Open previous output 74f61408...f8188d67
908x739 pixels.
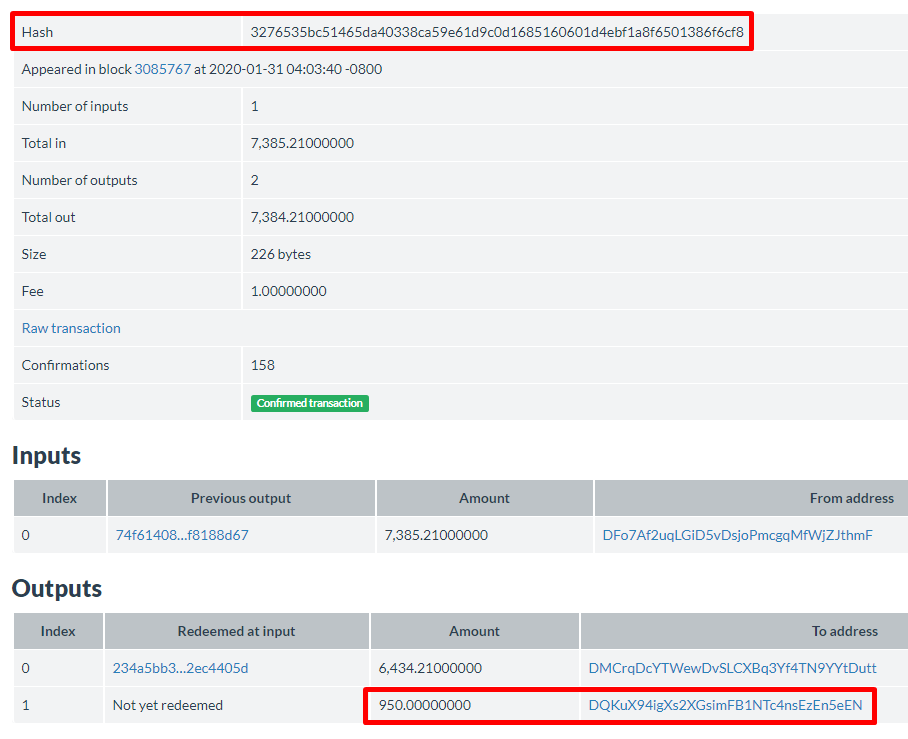click(182, 535)
